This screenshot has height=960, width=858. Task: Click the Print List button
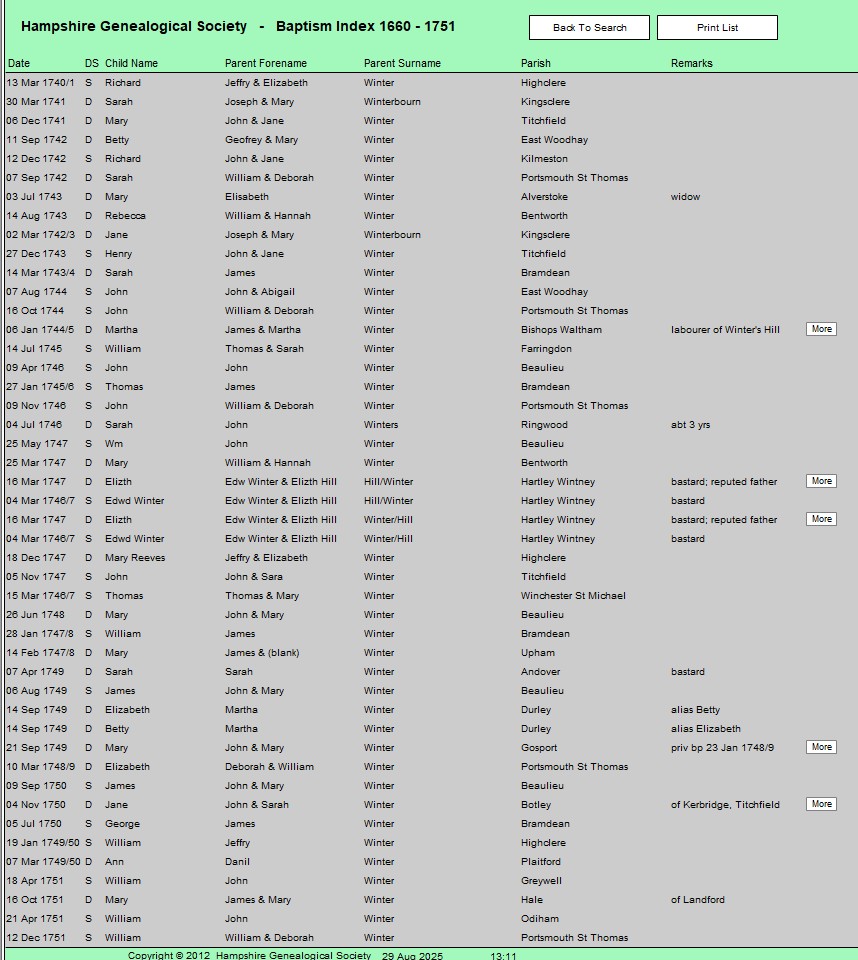click(717, 28)
